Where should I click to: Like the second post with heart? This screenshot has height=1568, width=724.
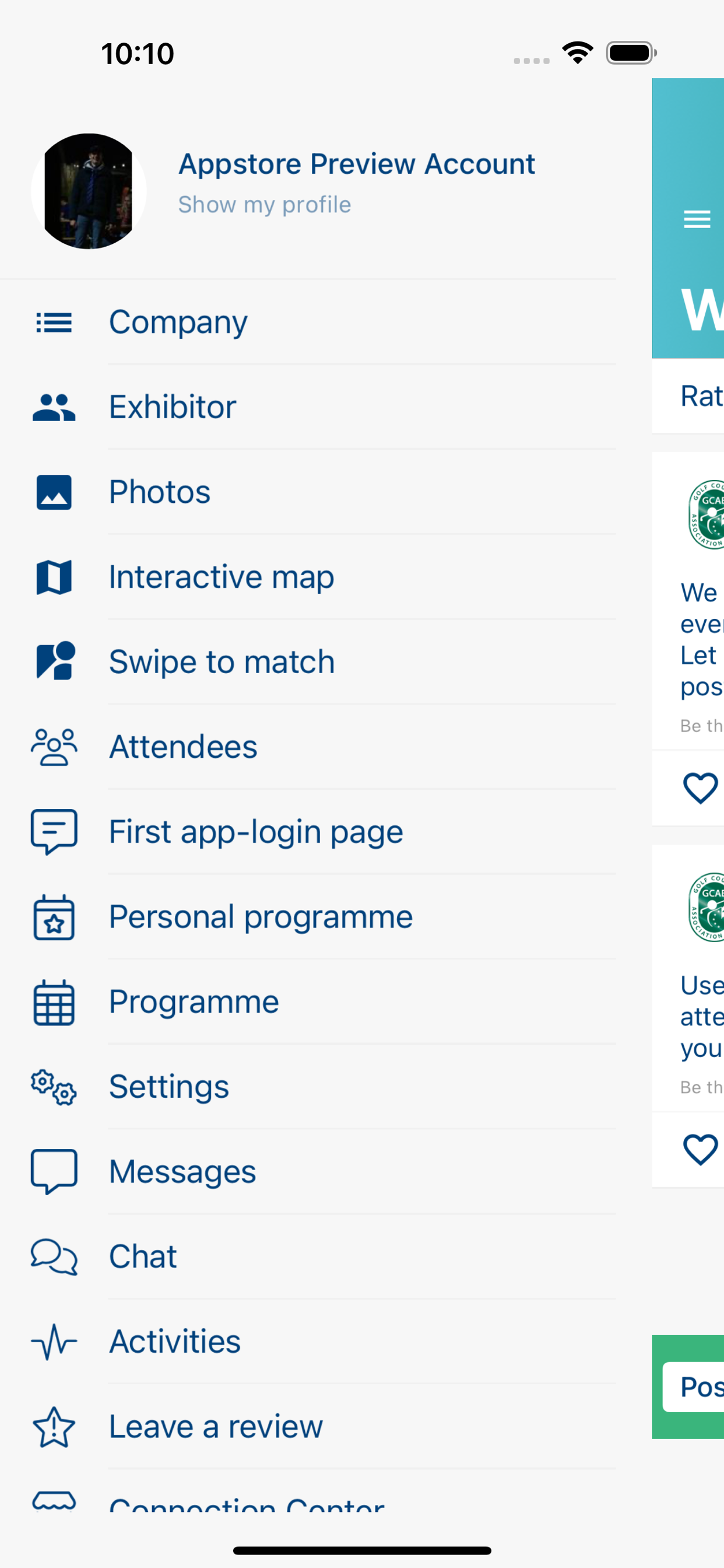coord(700,1150)
